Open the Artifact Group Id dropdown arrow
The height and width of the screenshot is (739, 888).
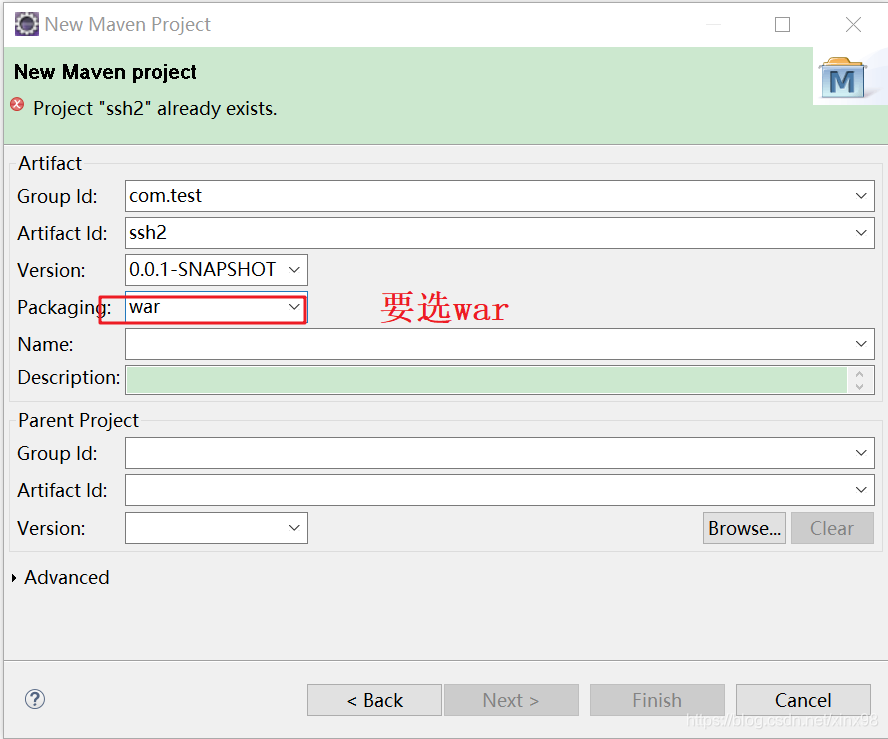861,196
